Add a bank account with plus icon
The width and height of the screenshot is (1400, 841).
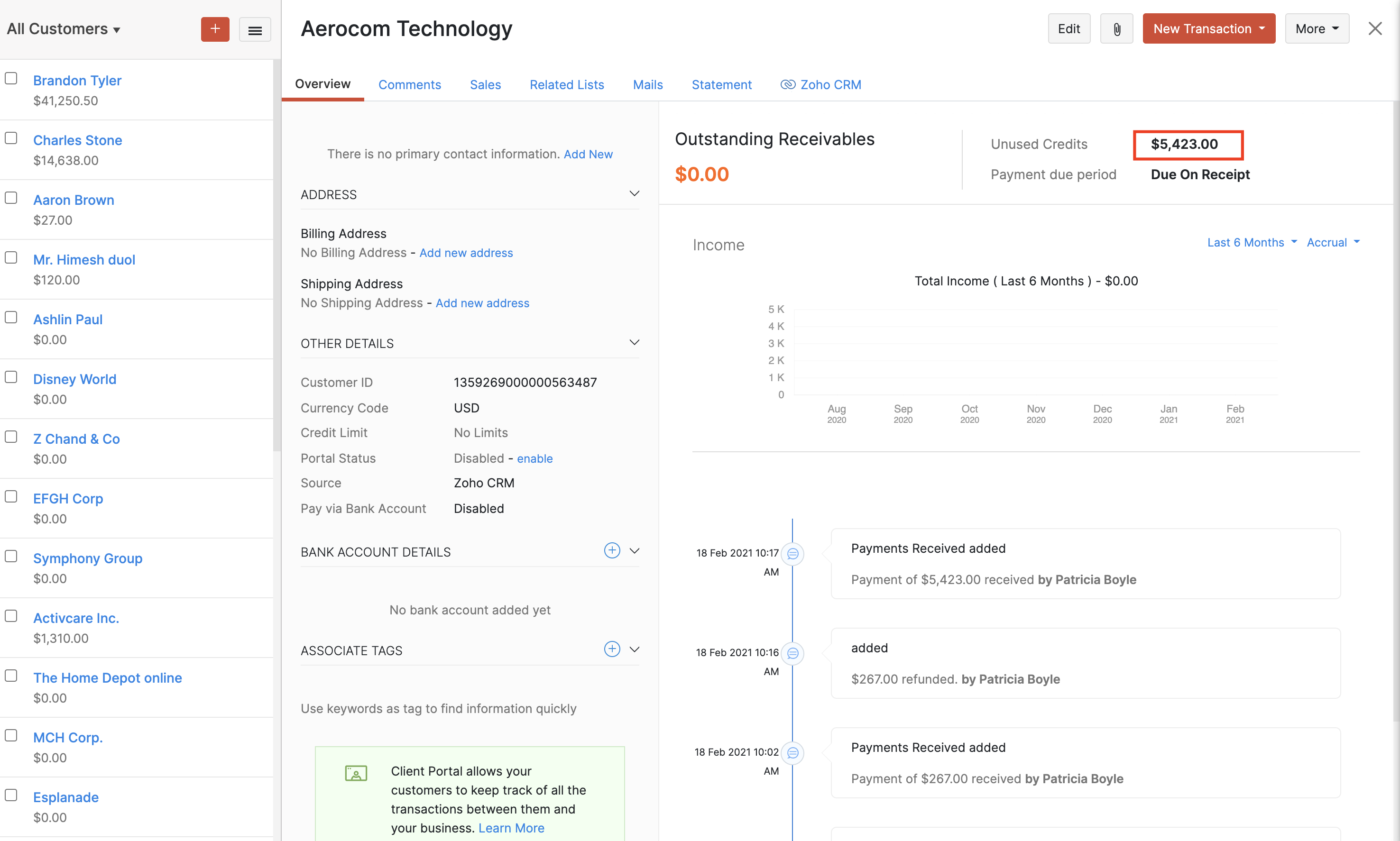612,550
